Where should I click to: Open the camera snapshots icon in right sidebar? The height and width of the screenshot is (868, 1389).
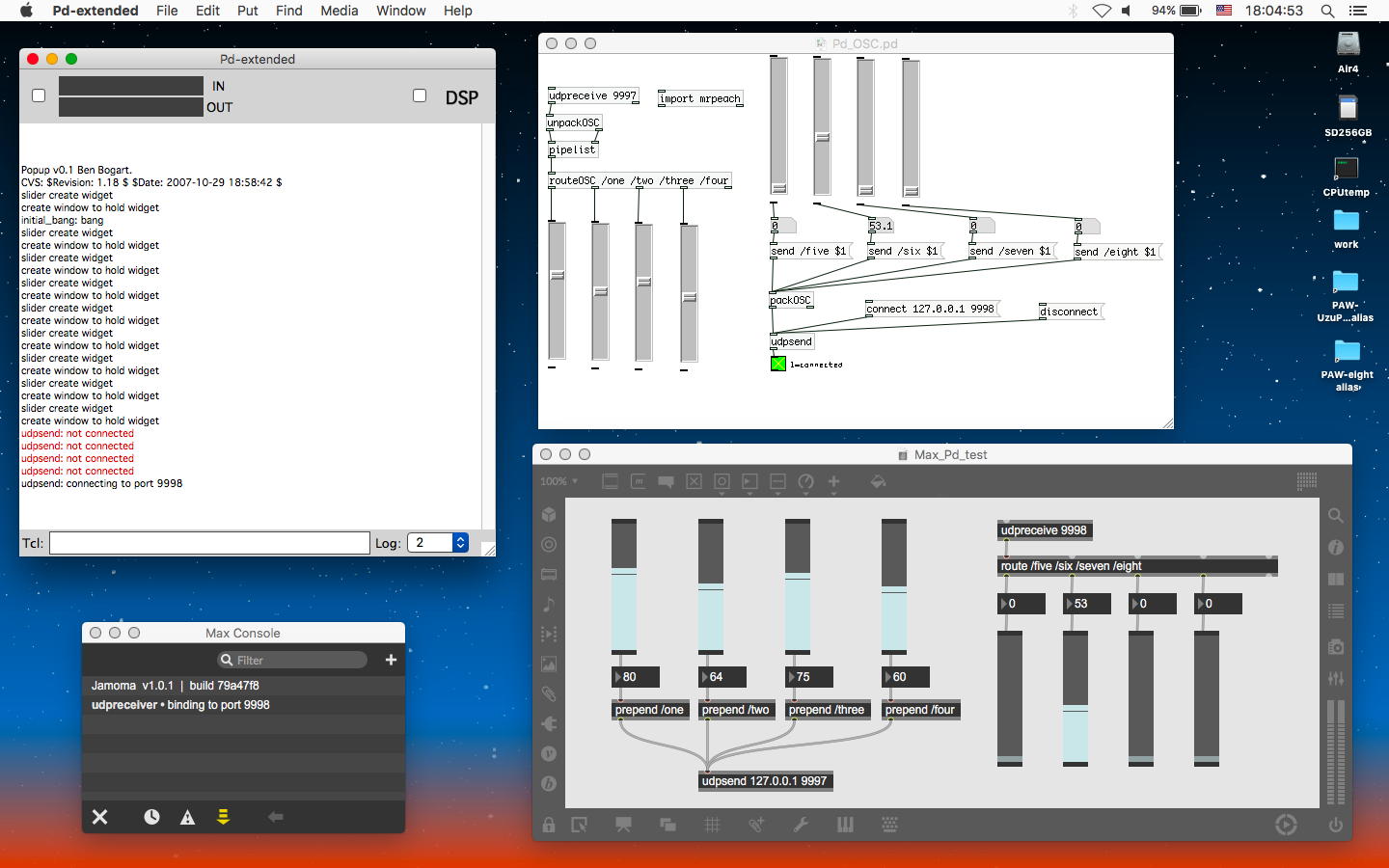(1336, 647)
